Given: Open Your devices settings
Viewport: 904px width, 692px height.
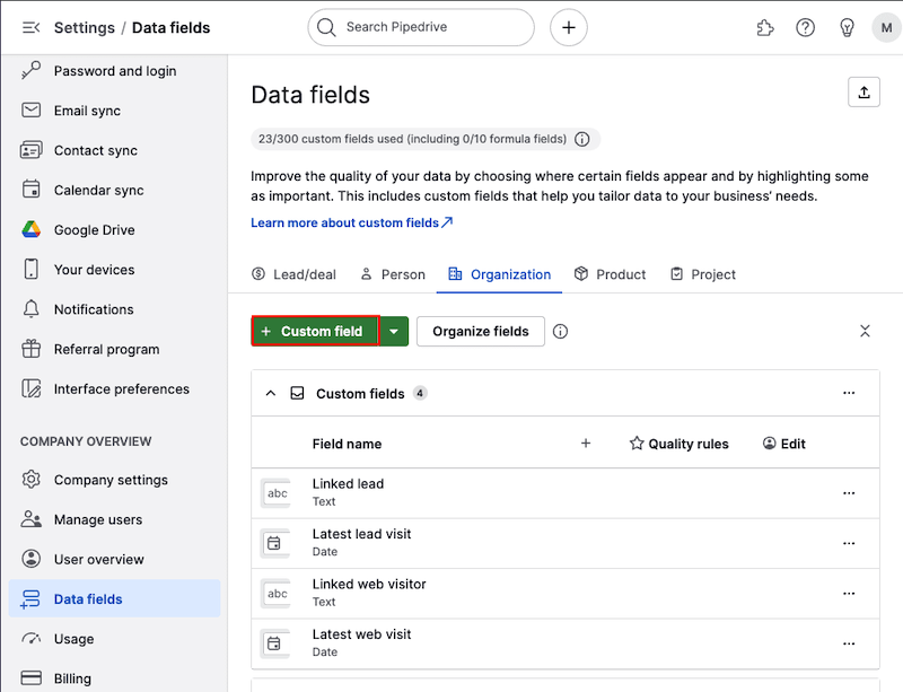Looking at the screenshot, I should [x=115, y=270].
